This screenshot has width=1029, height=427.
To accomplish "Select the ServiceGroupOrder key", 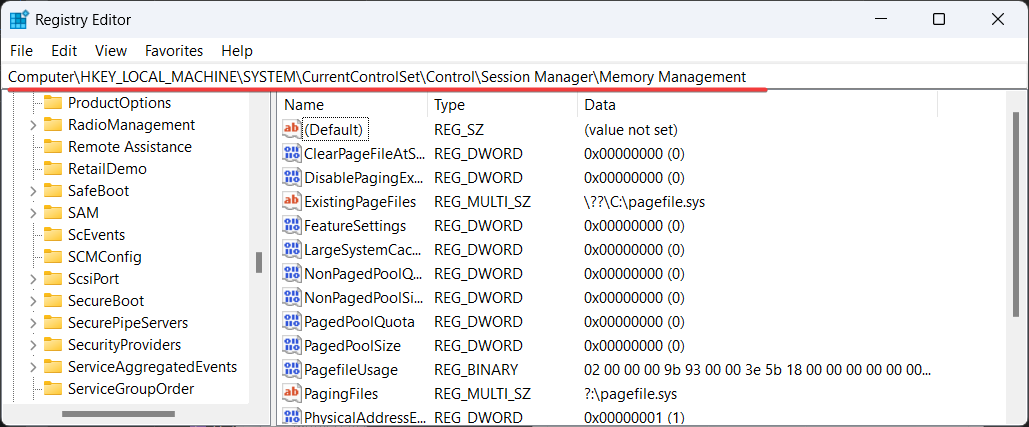I will click(131, 389).
